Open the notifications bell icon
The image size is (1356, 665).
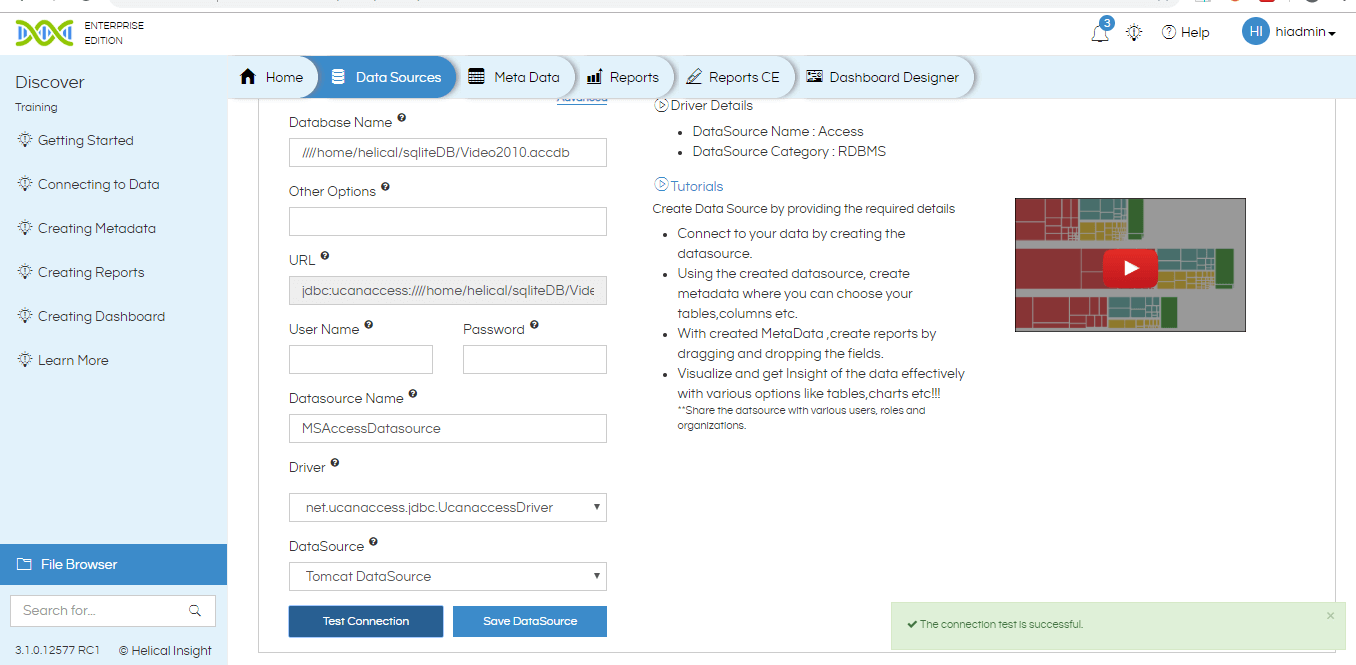click(x=1100, y=32)
